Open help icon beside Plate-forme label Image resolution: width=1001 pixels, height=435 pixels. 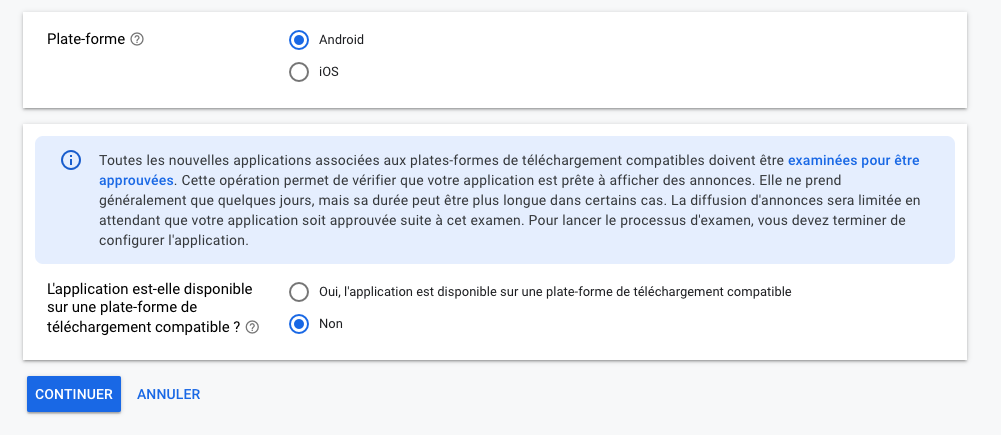click(x=137, y=40)
